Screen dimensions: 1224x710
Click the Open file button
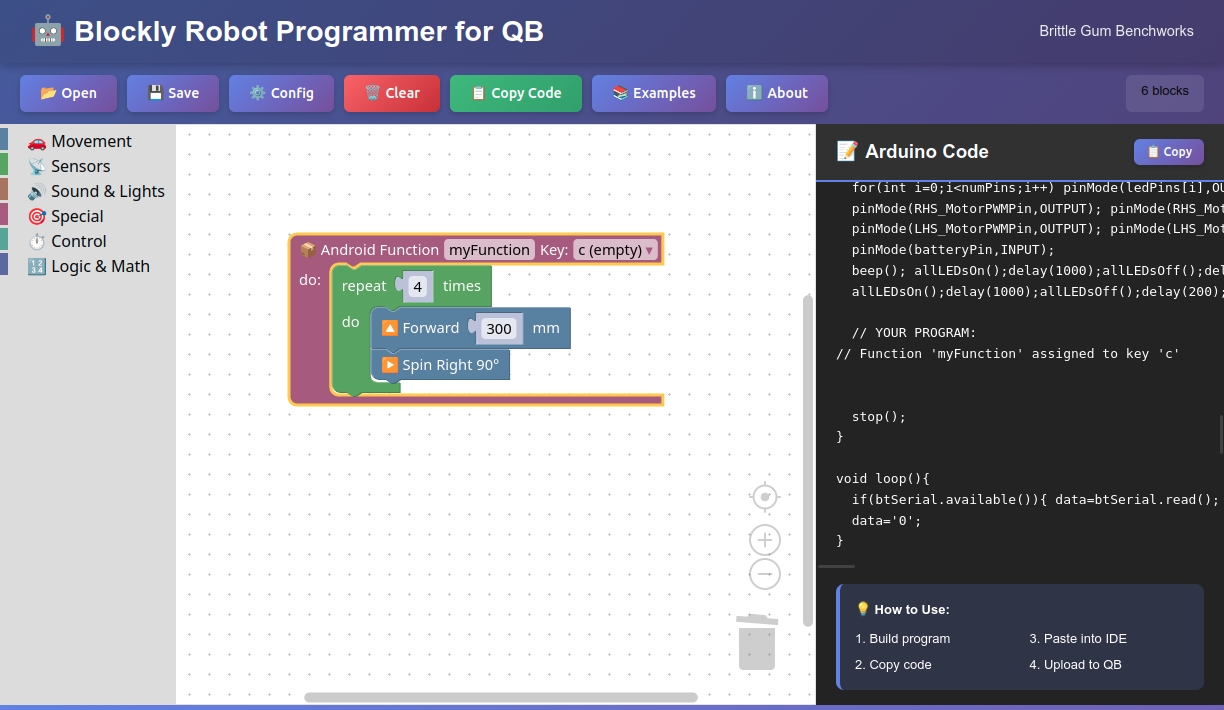(x=68, y=93)
